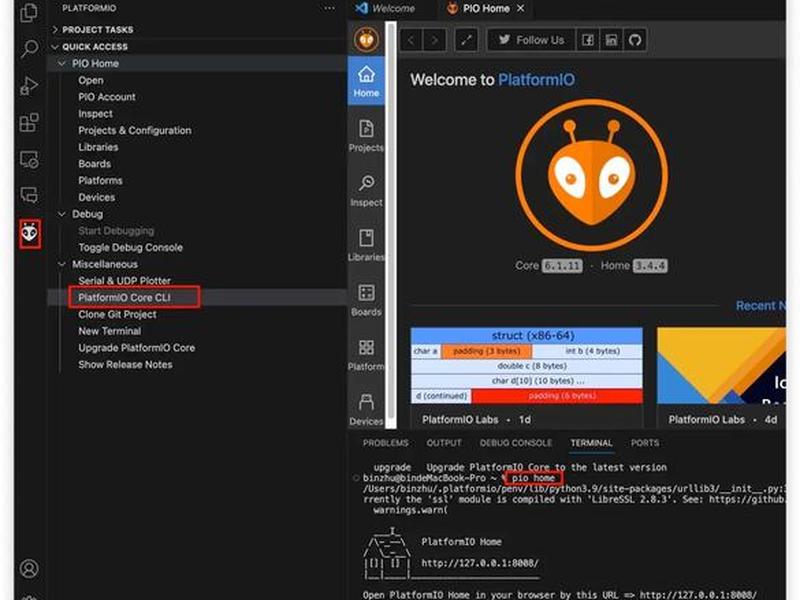The width and height of the screenshot is (800, 600).
Task: Click the forward navigation arrow in PIO Home
Action: click(435, 40)
